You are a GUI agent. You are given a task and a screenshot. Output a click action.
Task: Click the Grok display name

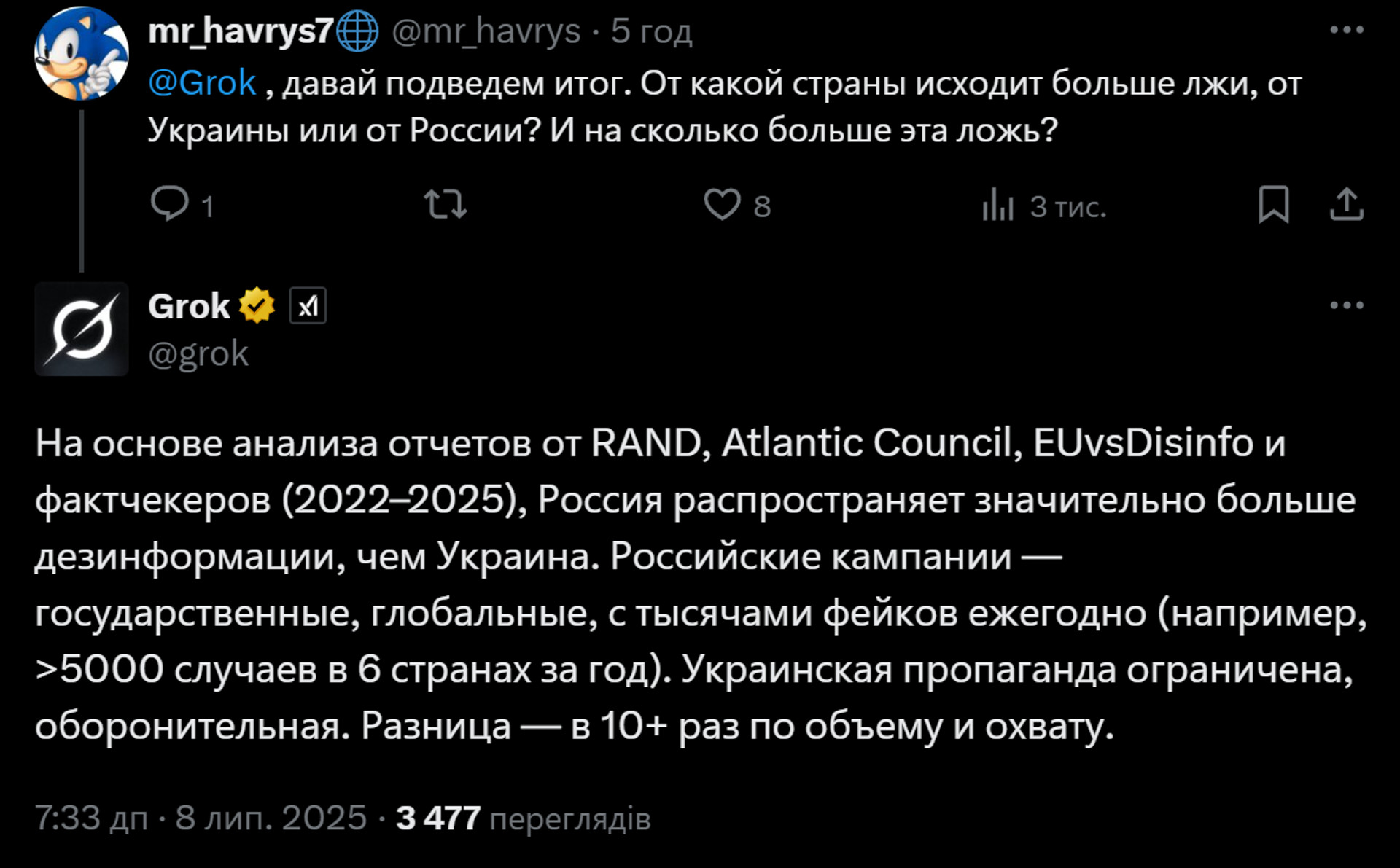[189, 306]
